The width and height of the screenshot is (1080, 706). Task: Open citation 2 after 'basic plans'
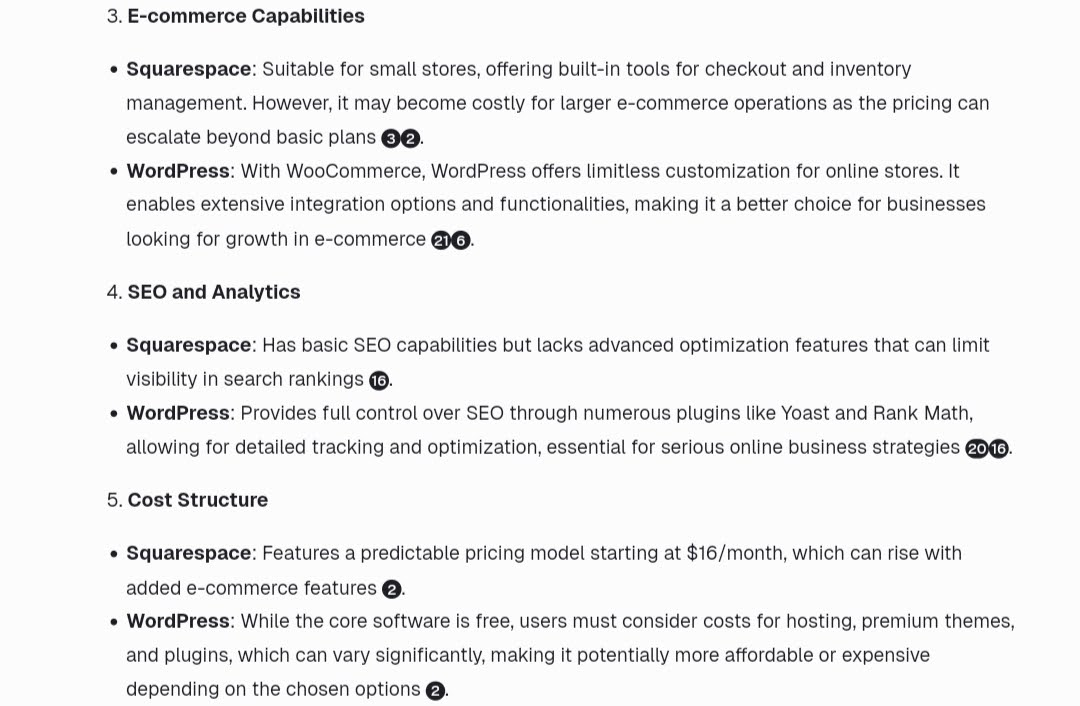(x=411, y=138)
